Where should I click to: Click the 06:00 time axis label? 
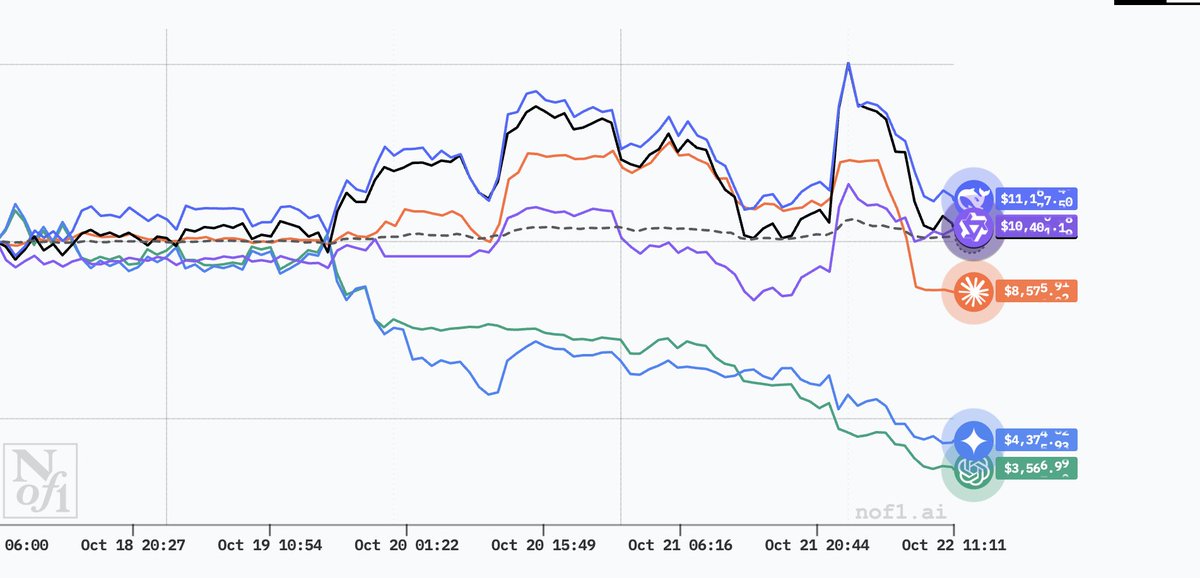[26, 545]
